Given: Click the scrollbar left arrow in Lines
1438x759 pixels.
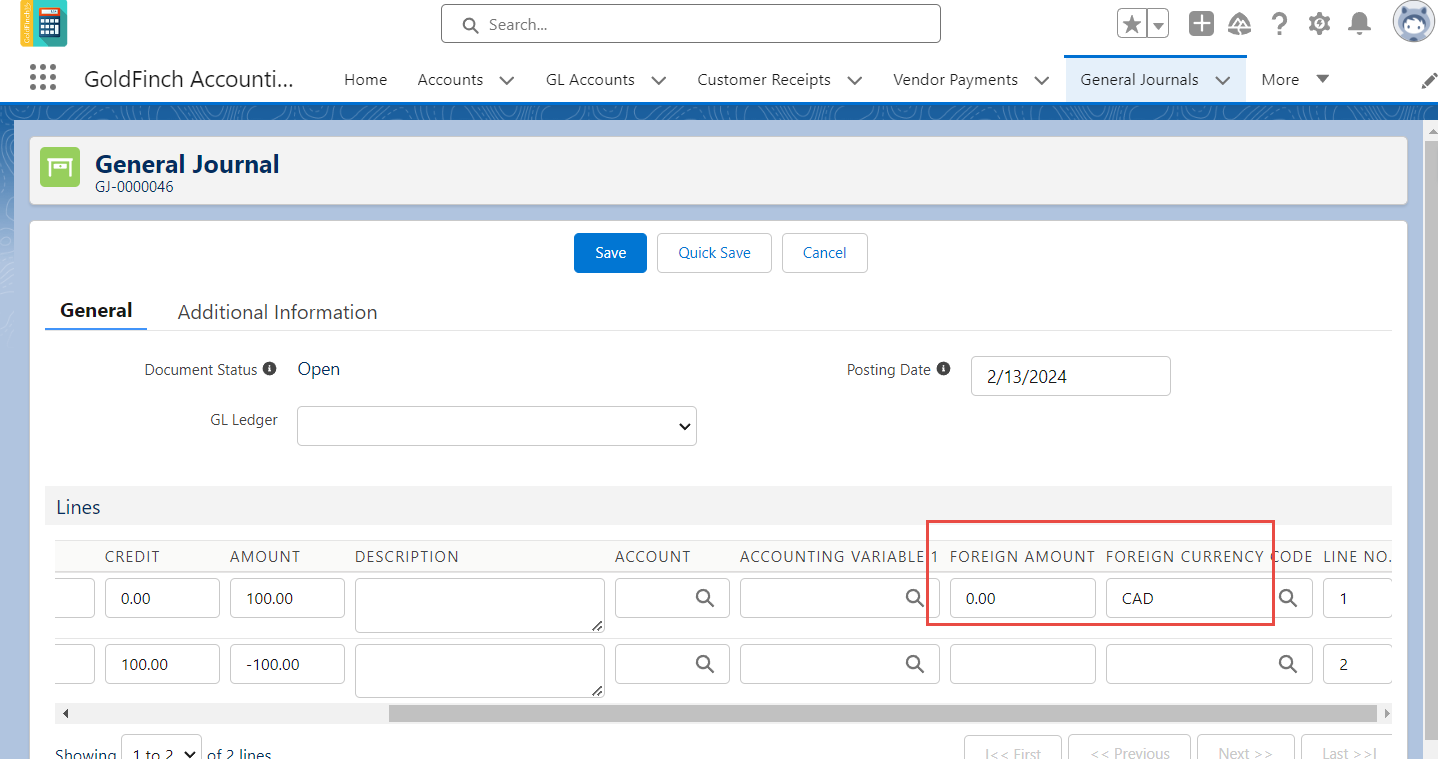Looking at the screenshot, I should (65, 713).
